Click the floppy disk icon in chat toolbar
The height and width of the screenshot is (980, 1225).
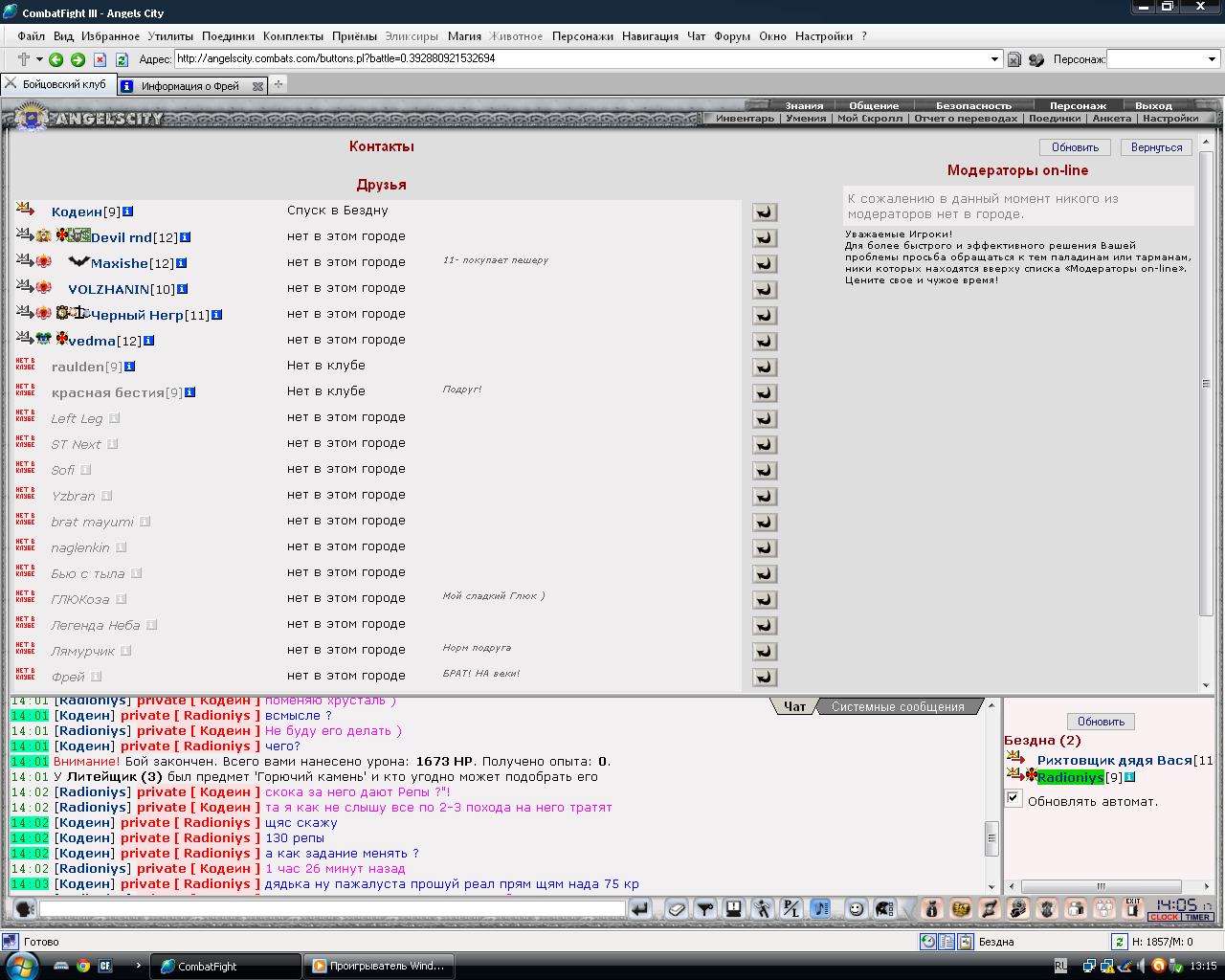tap(734, 908)
